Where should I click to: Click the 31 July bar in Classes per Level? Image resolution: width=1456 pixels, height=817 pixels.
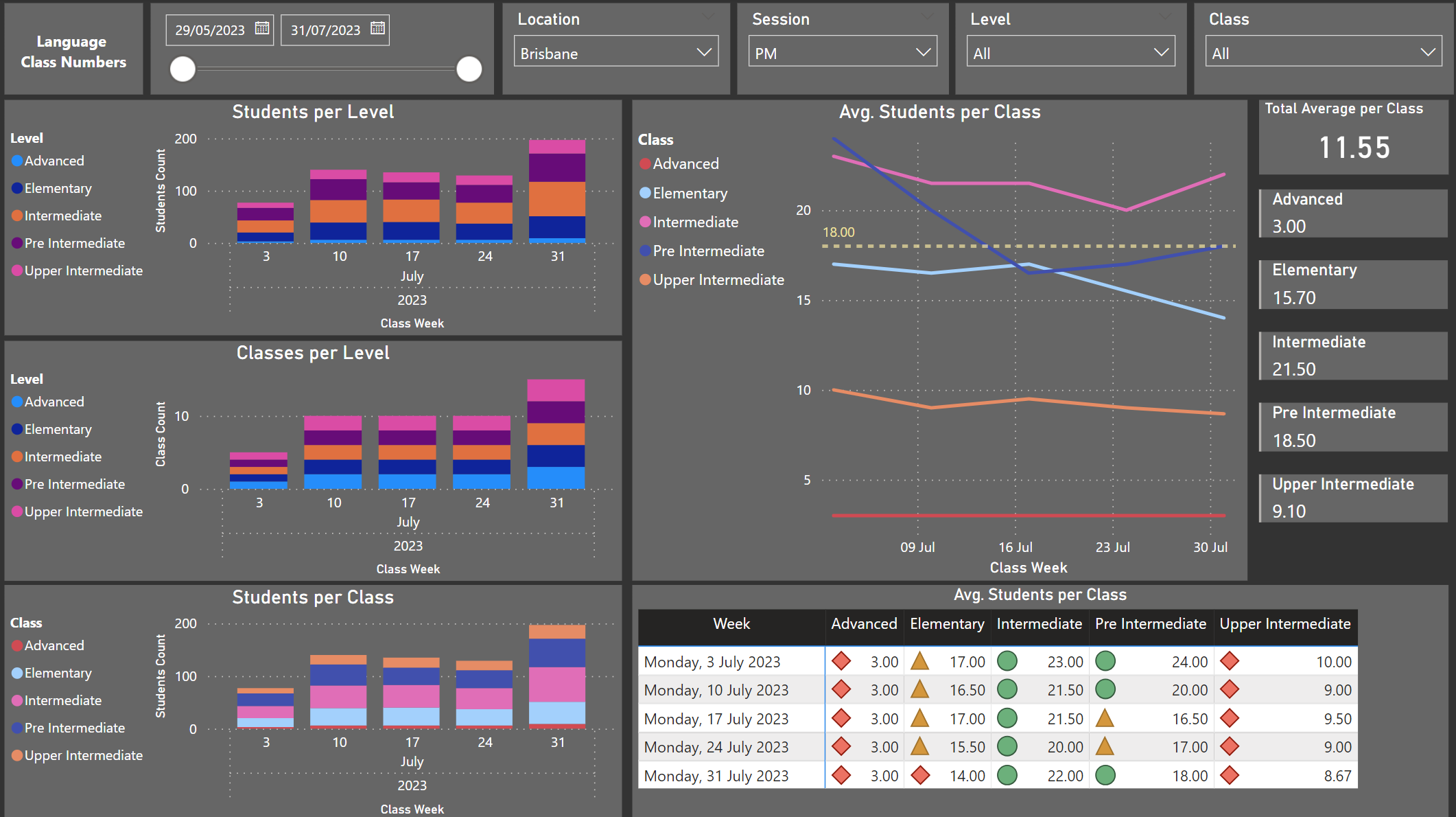tap(556, 434)
